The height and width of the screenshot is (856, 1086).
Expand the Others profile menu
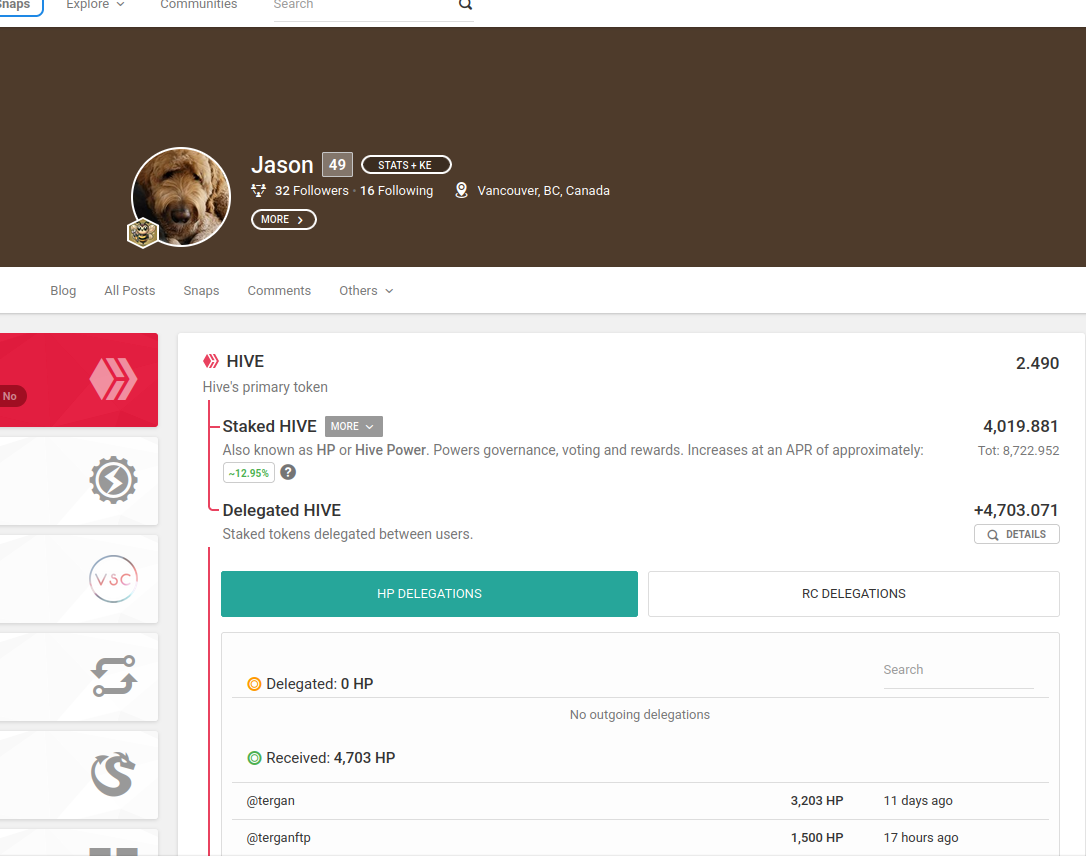pos(366,291)
